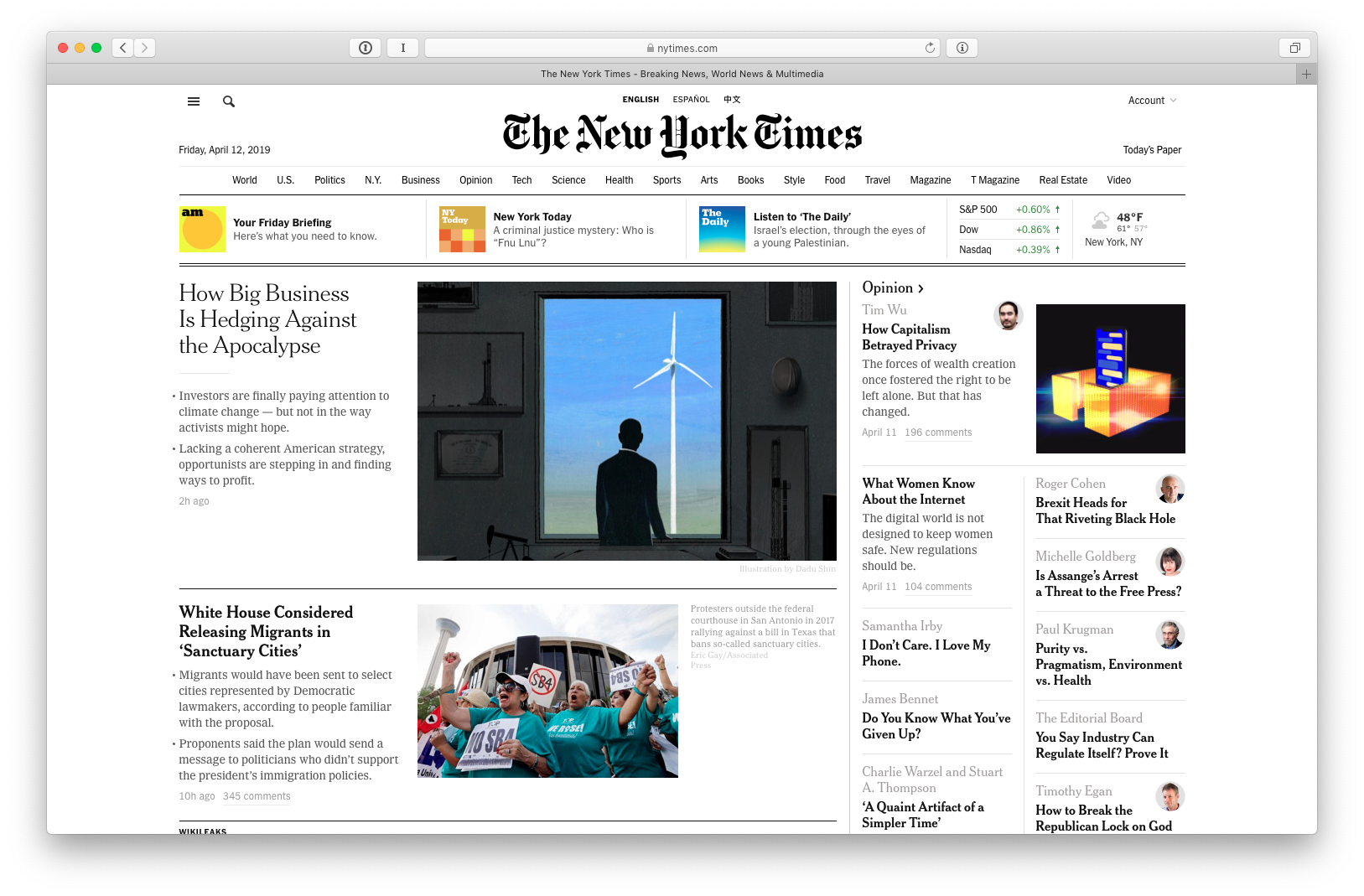Click the NY Today thumbnail icon
The width and height of the screenshot is (1364, 896).
point(462,229)
